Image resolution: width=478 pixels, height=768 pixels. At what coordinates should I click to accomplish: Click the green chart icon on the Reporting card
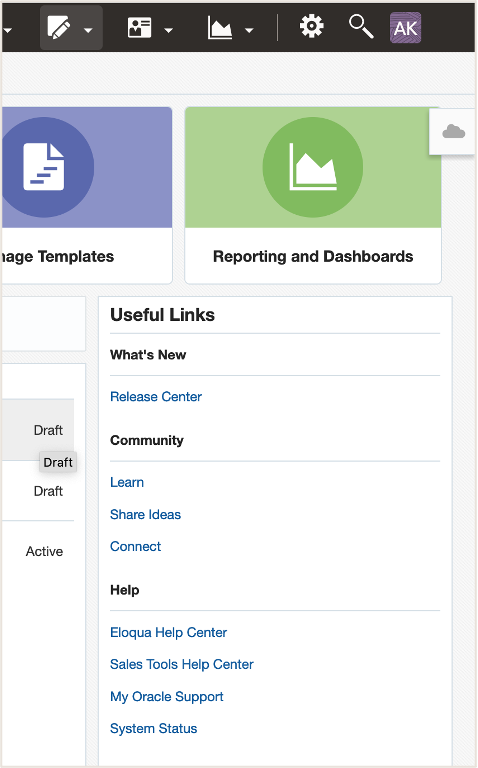tap(313, 167)
